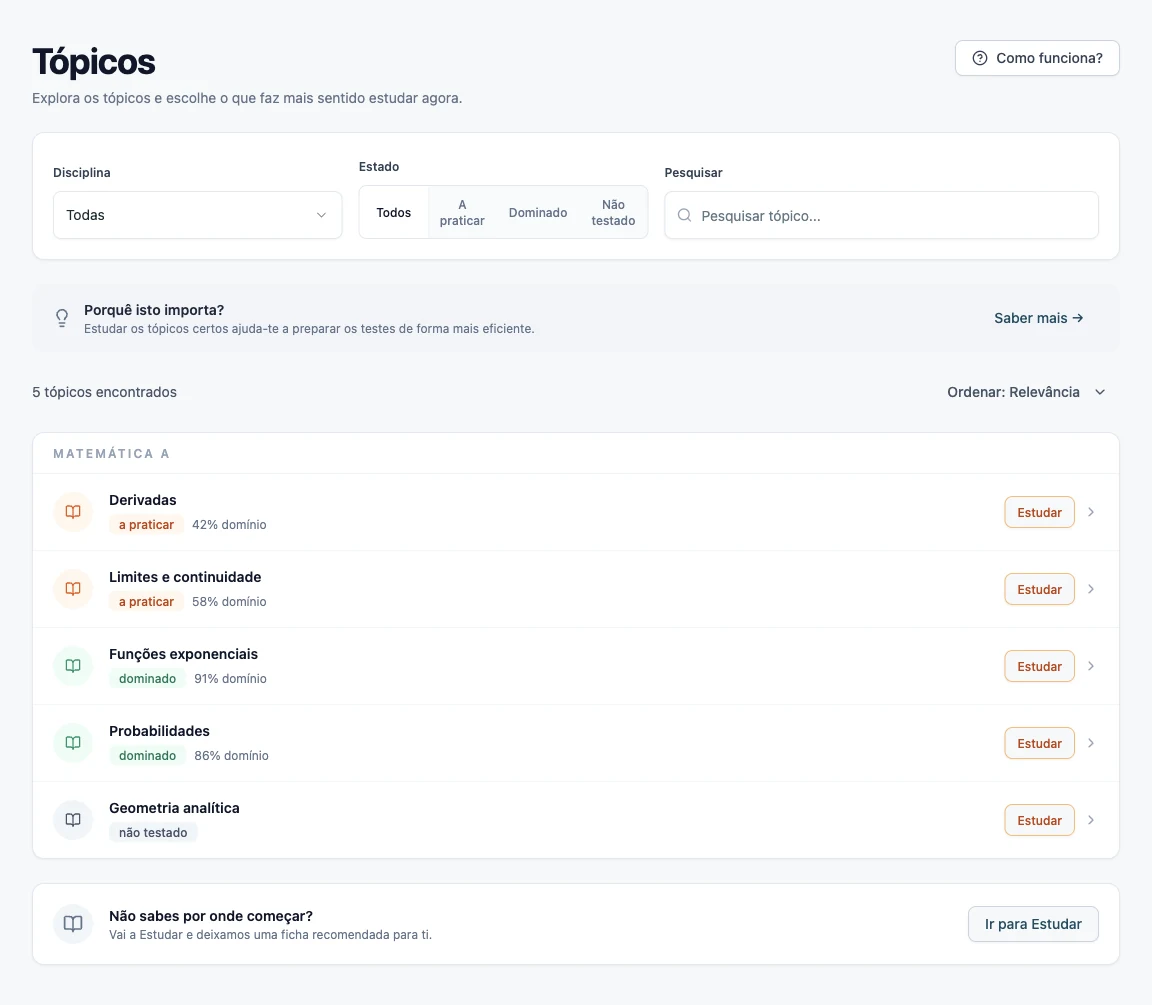Screen dimensions: 1152x1005
Task: Click the grey book icon beside Geometria analítica
Action: pos(73,820)
